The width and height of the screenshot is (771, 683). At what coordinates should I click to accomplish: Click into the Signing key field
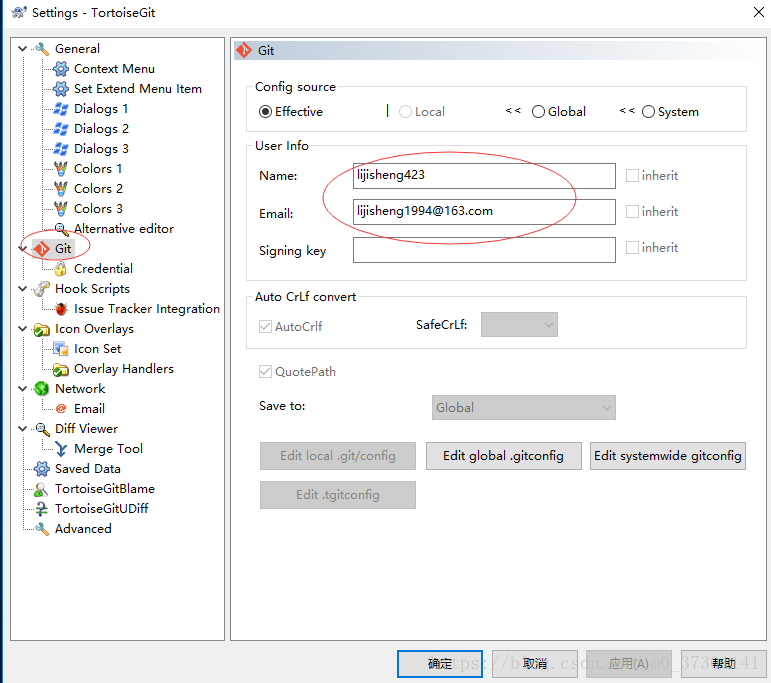coord(484,250)
